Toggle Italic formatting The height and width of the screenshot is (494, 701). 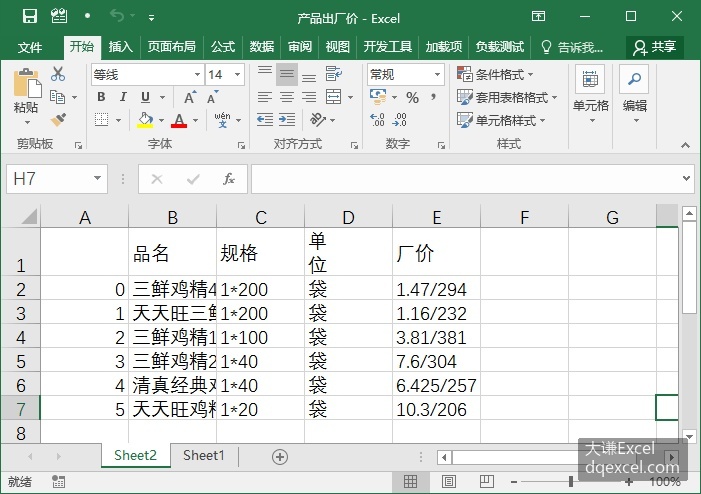[123, 97]
